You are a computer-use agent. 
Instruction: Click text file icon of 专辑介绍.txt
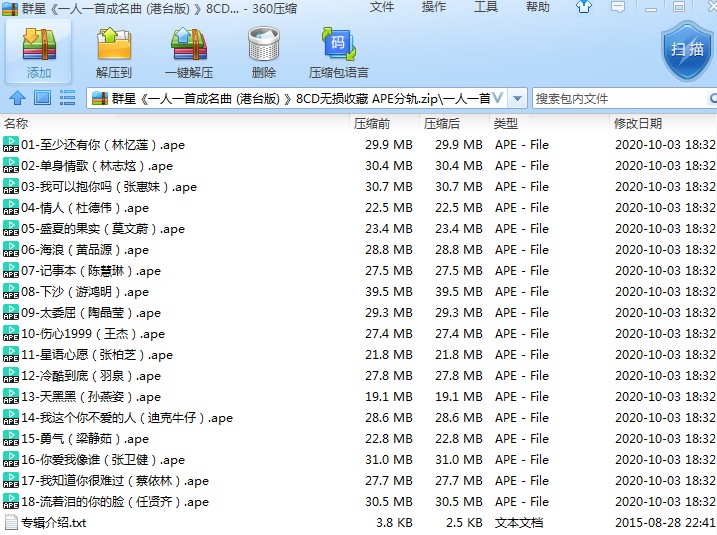[11, 523]
